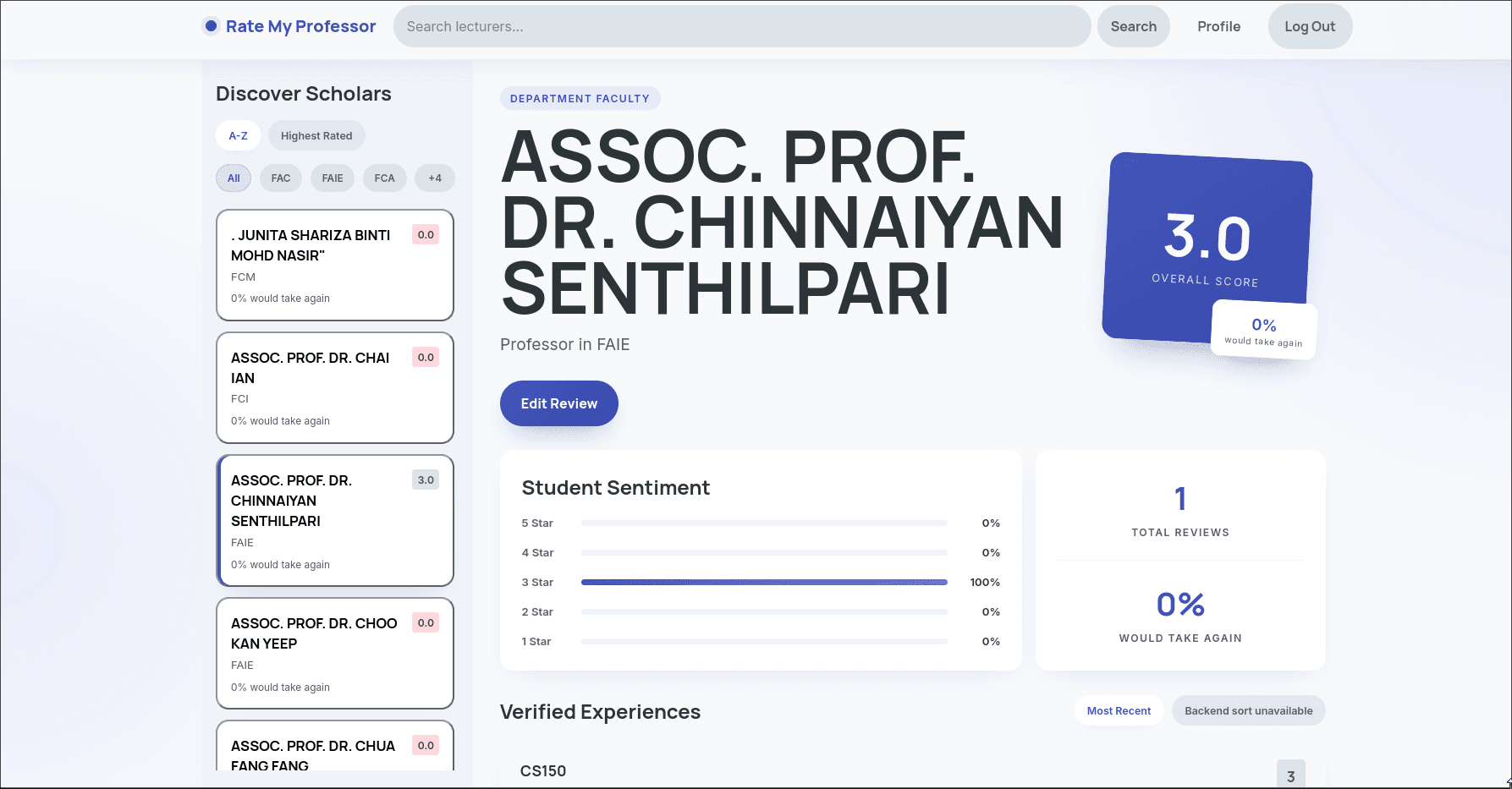The width and height of the screenshot is (1512, 789).
Task: Select the All faculty filter chip
Action: click(x=234, y=178)
